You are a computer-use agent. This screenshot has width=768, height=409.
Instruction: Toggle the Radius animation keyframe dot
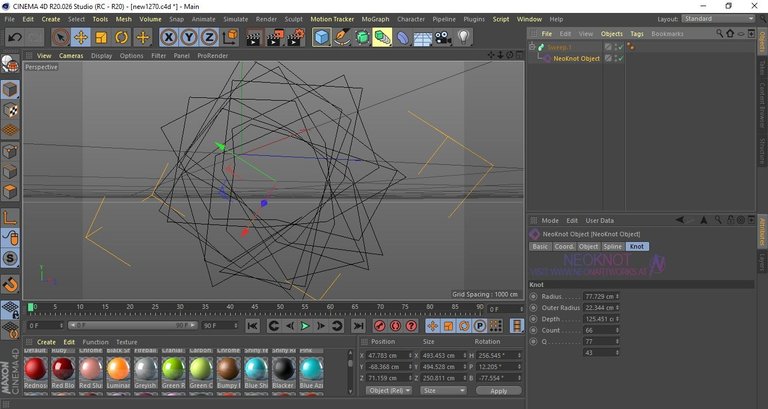pyautogui.click(x=533, y=296)
